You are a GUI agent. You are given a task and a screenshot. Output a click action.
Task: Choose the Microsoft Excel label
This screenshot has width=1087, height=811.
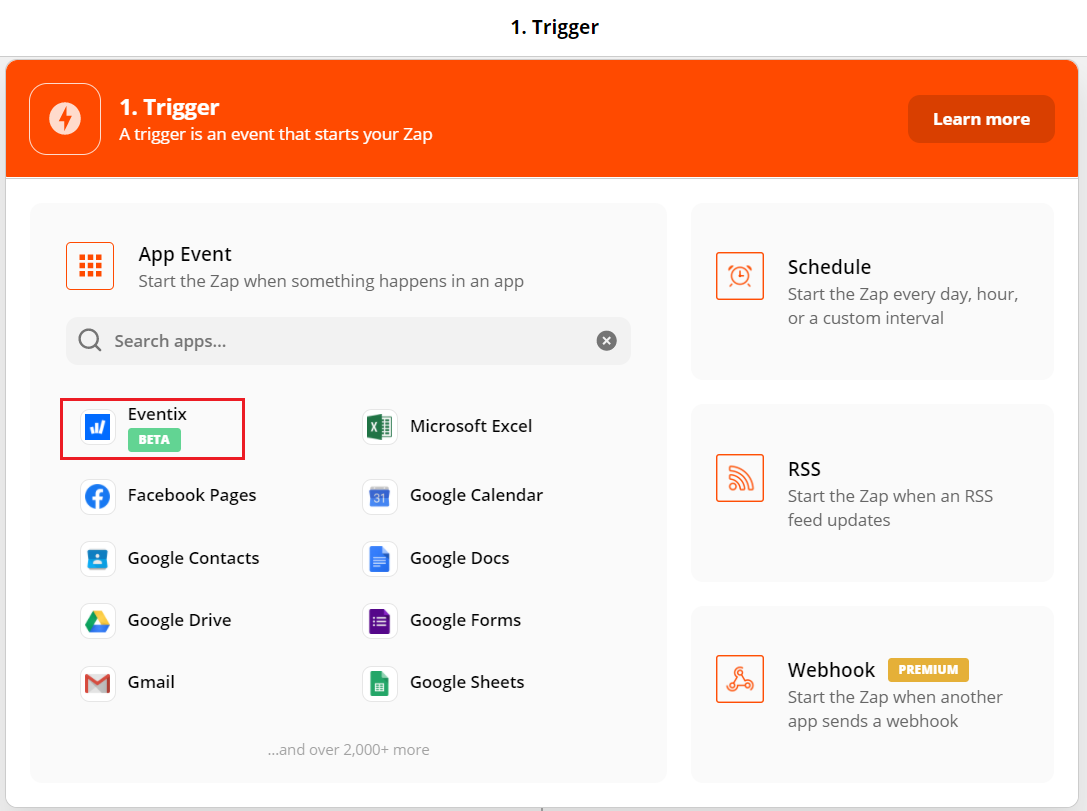471,426
